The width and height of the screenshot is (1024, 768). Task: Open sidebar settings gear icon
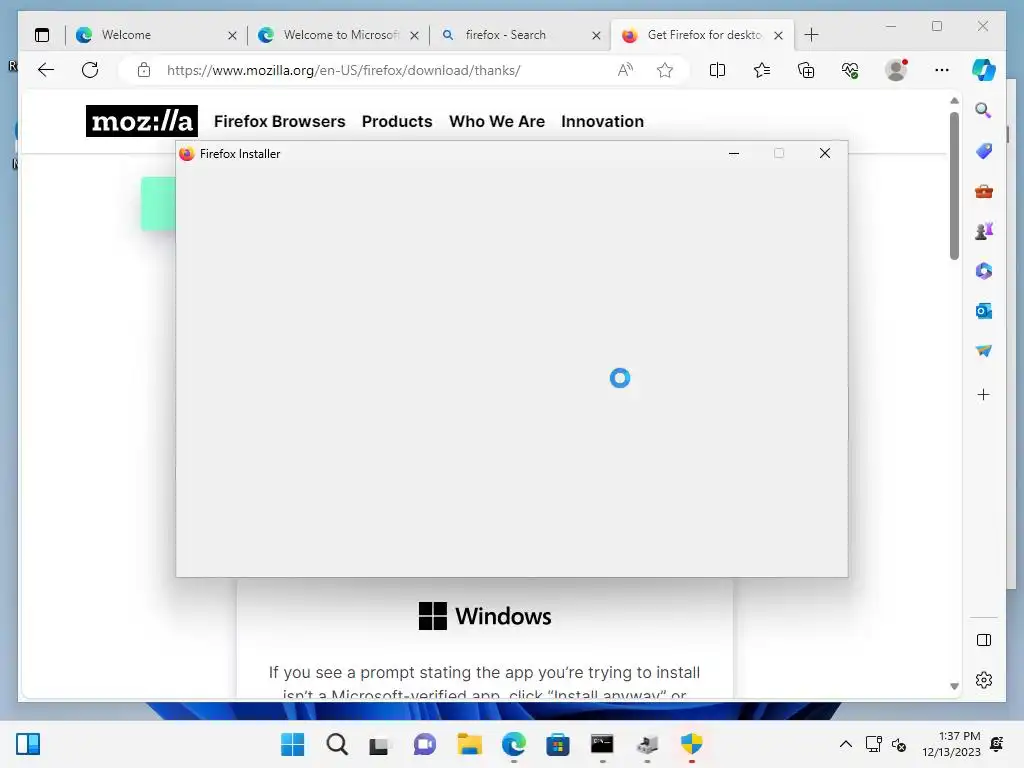coord(984,680)
